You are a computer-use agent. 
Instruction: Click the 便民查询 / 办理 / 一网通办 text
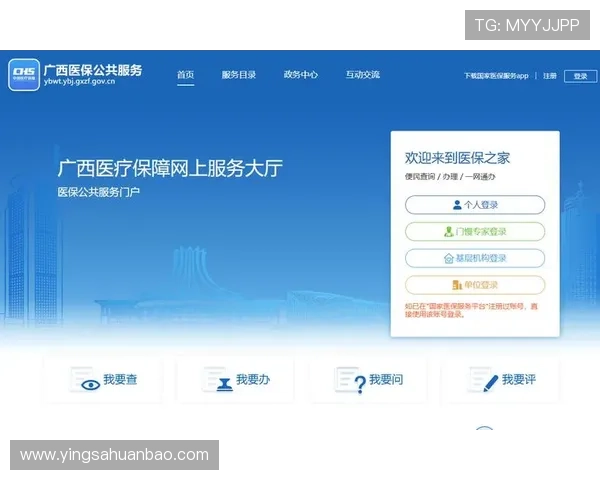click(x=450, y=176)
